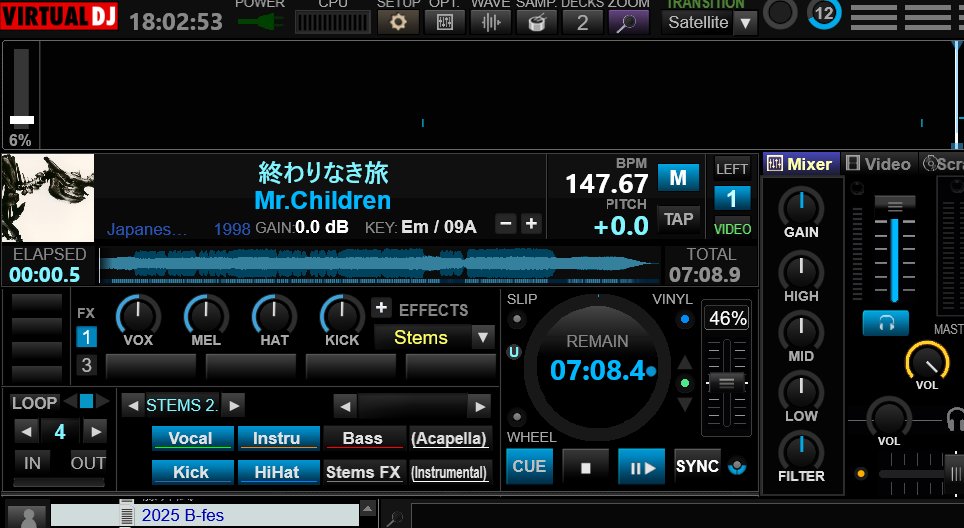Toggle the VIDEO button on the deck
The width and height of the screenshot is (964, 528).
click(732, 229)
